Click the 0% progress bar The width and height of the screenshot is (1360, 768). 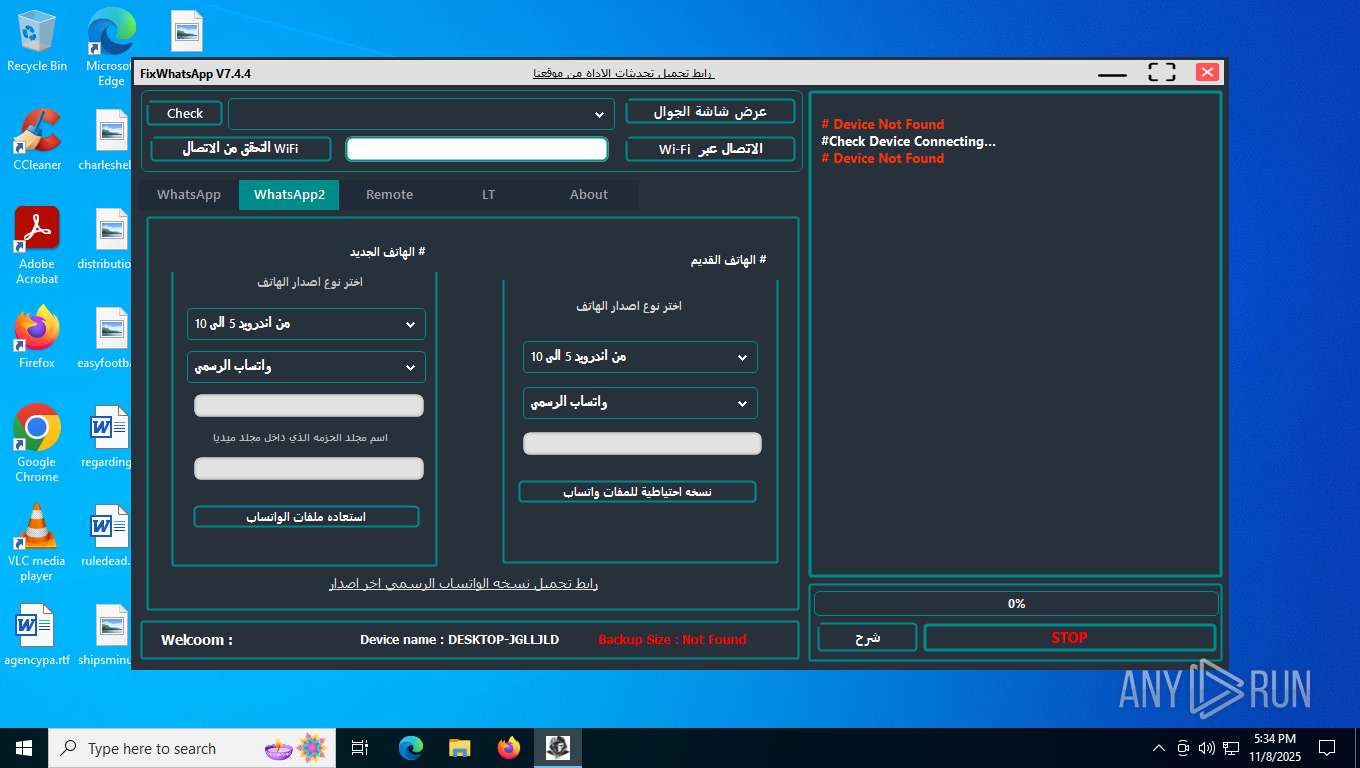click(1016, 604)
